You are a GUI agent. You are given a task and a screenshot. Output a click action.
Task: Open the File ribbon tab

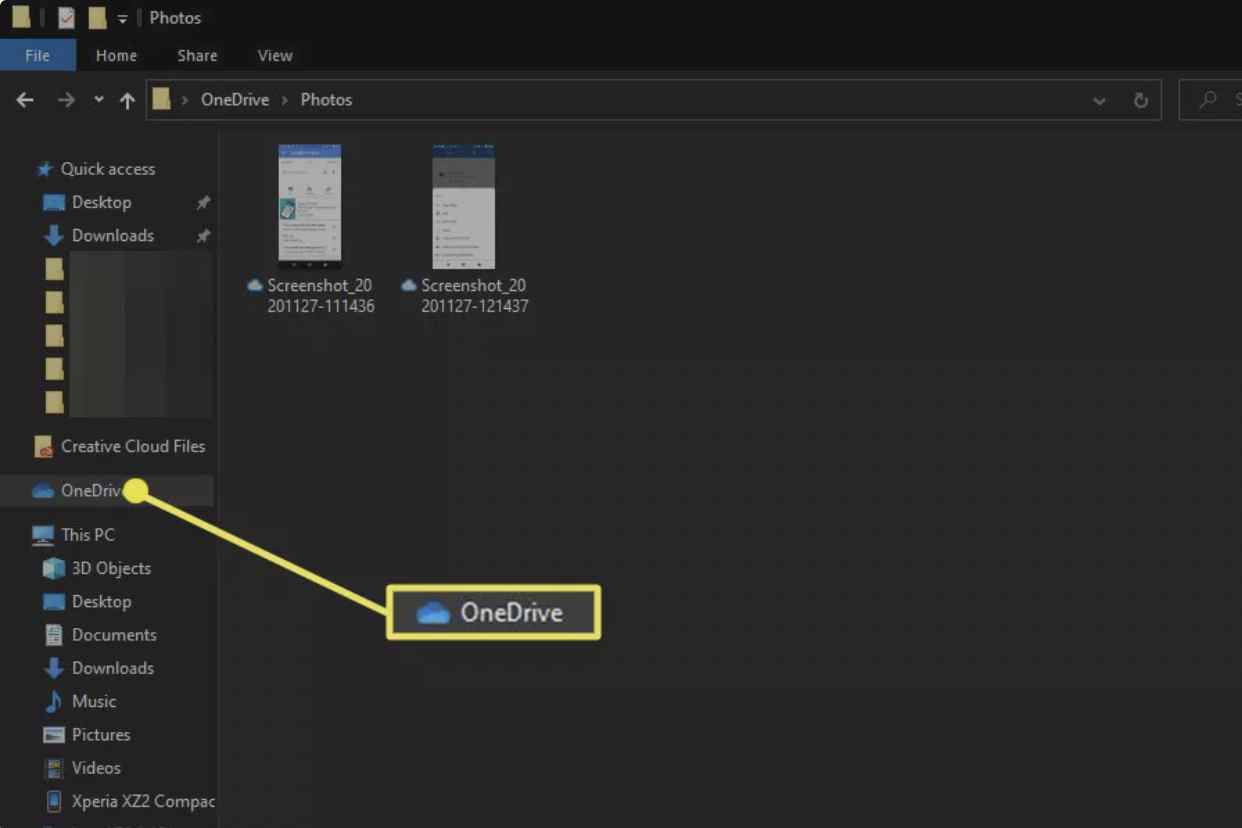(x=38, y=56)
